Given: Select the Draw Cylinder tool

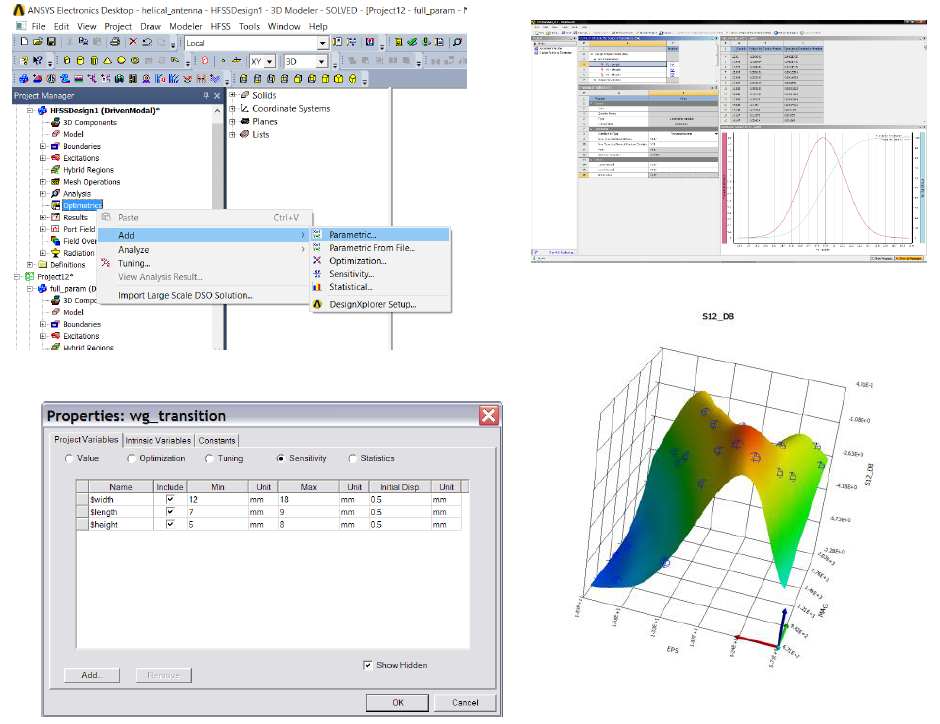Looking at the screenshot, I should coord(80,61).
